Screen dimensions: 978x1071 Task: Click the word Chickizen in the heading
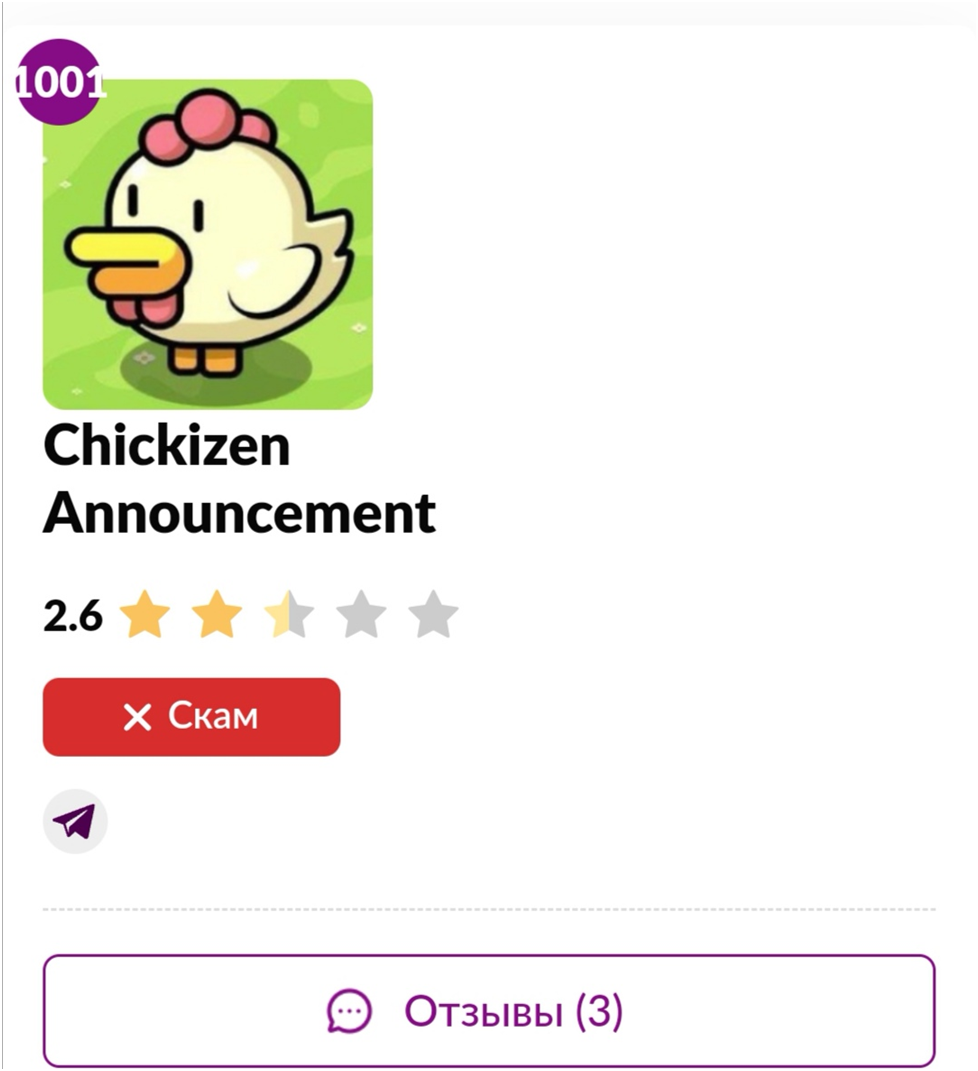coord(167,445)
